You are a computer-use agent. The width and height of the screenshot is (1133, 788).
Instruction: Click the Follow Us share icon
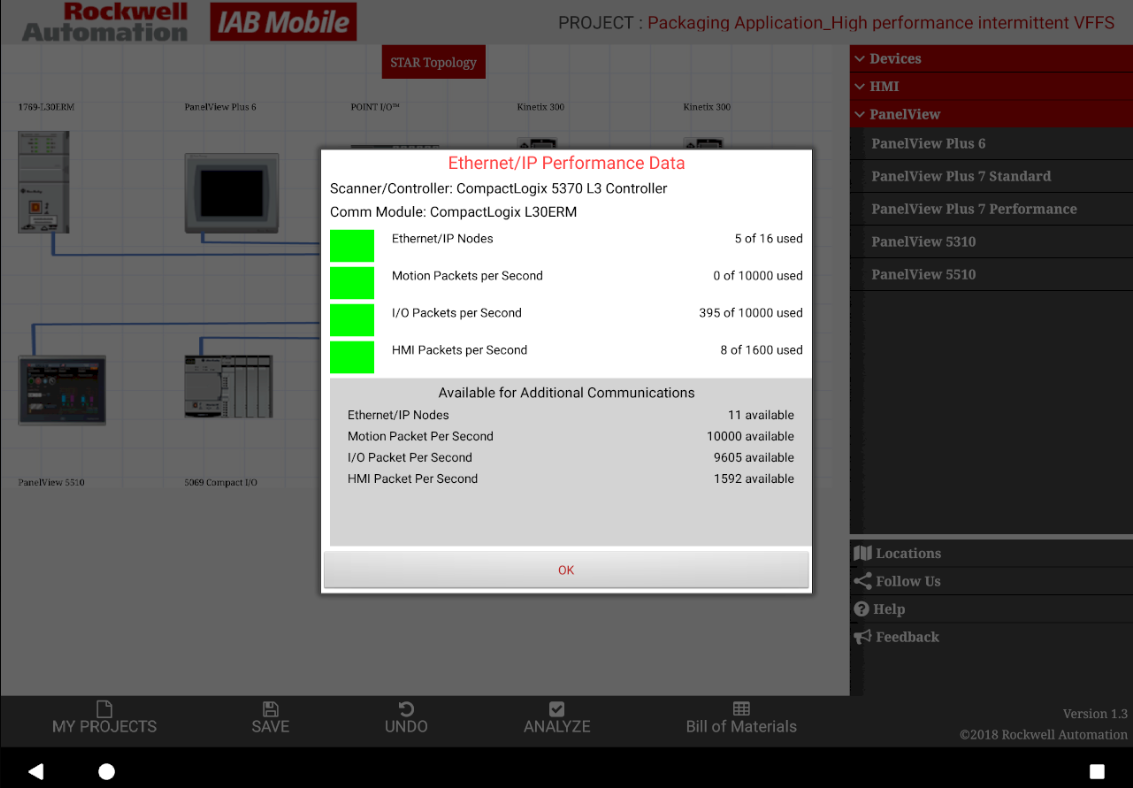tap(862, 581)
